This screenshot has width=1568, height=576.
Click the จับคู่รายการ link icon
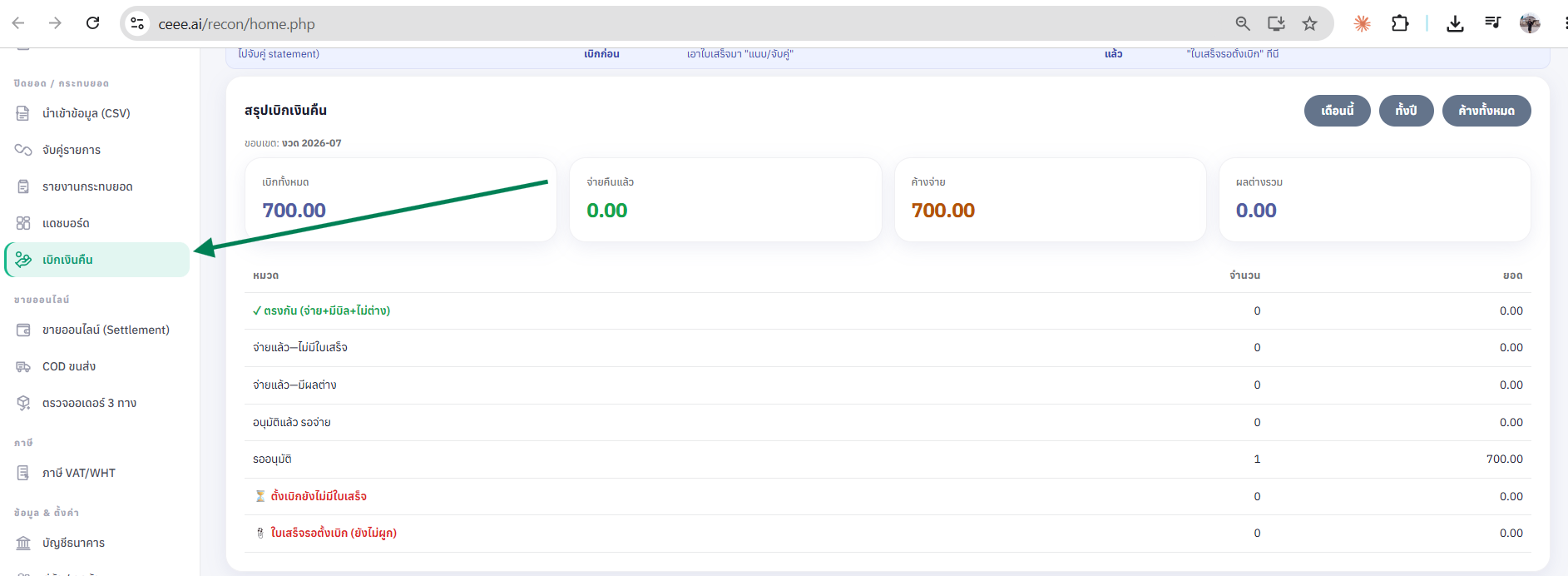23,150
